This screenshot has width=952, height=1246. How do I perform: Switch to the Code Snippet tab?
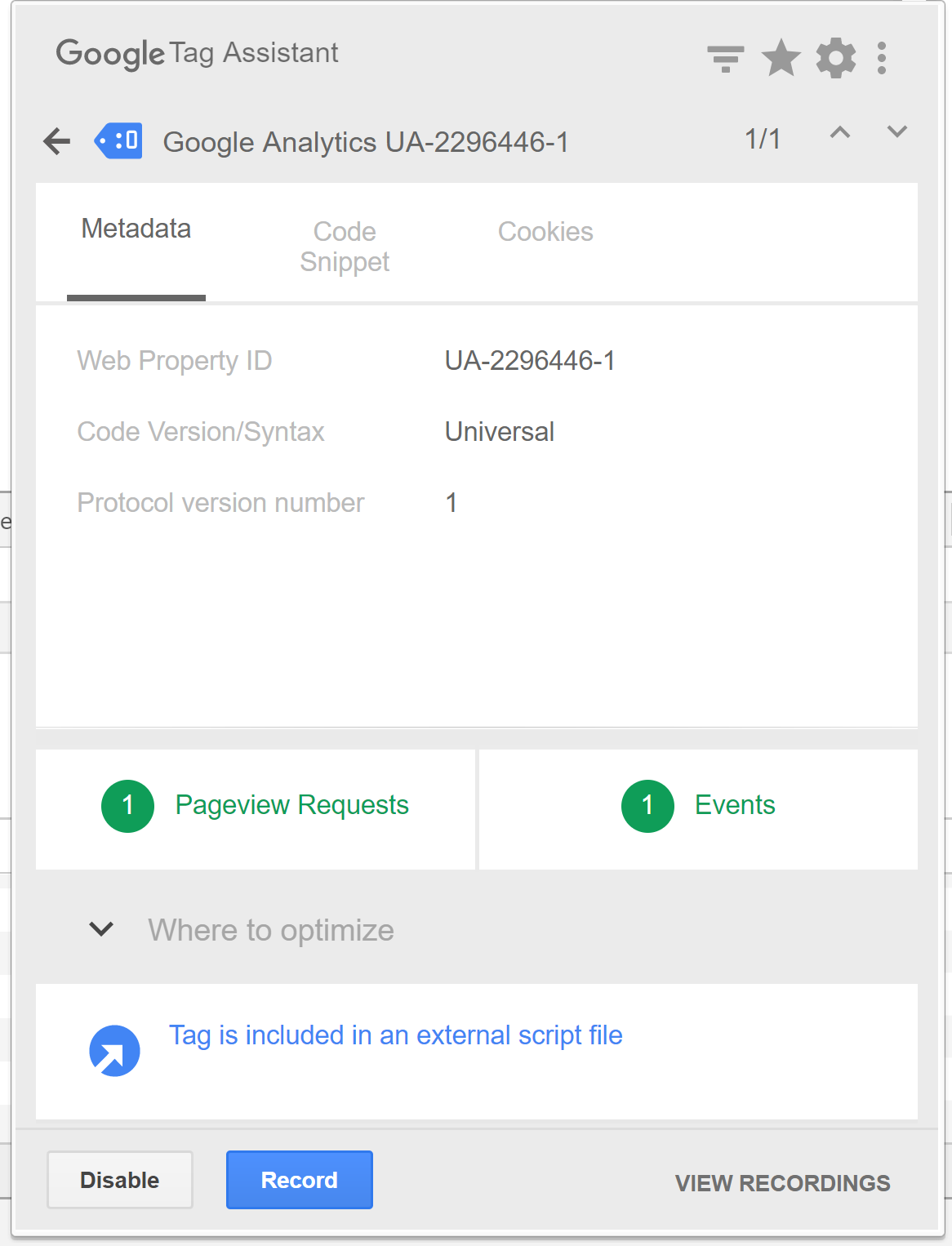pyautogui.click(x=344, y=245)
